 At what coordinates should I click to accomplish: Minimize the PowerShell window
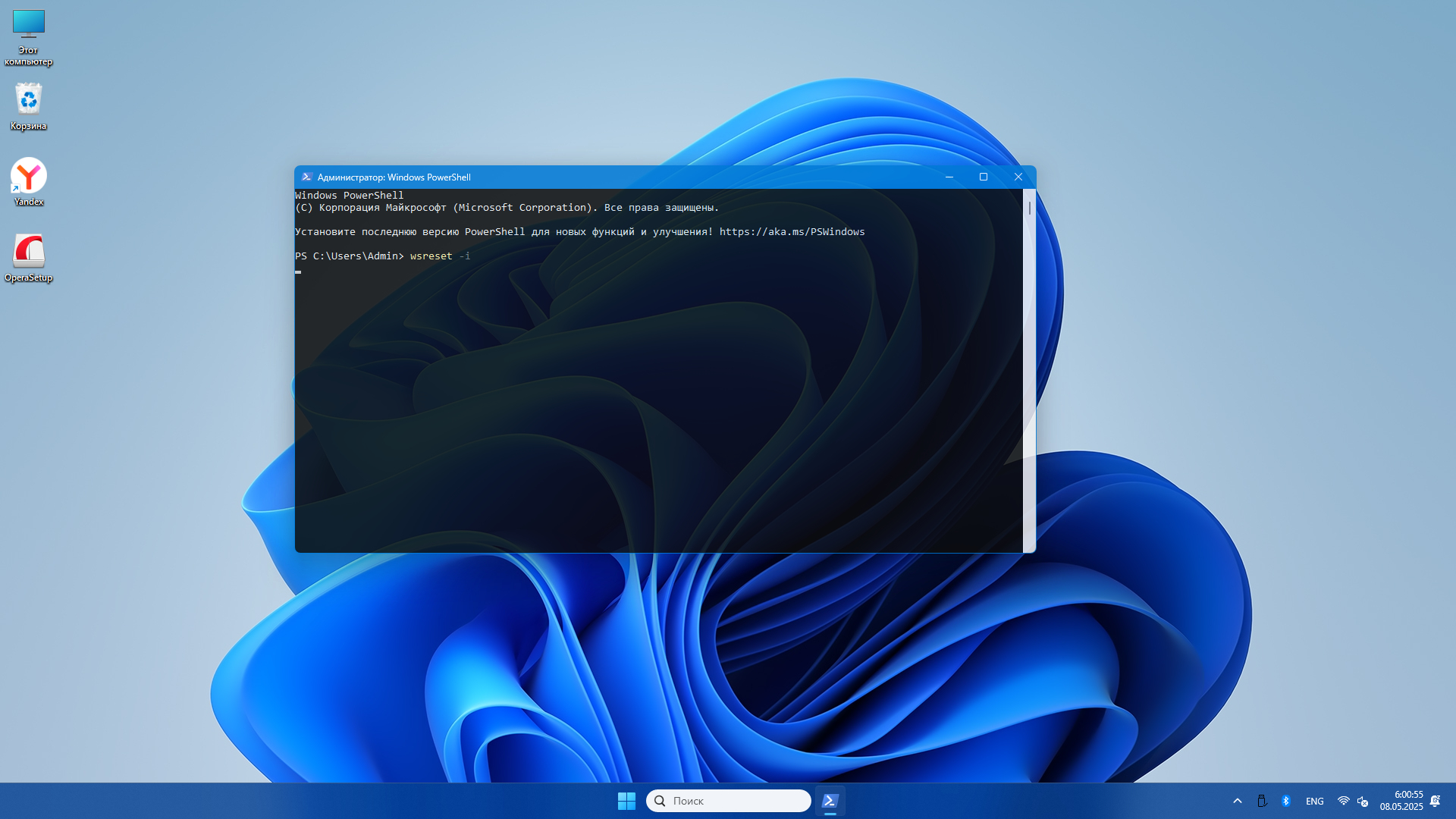tap(949, 177)
